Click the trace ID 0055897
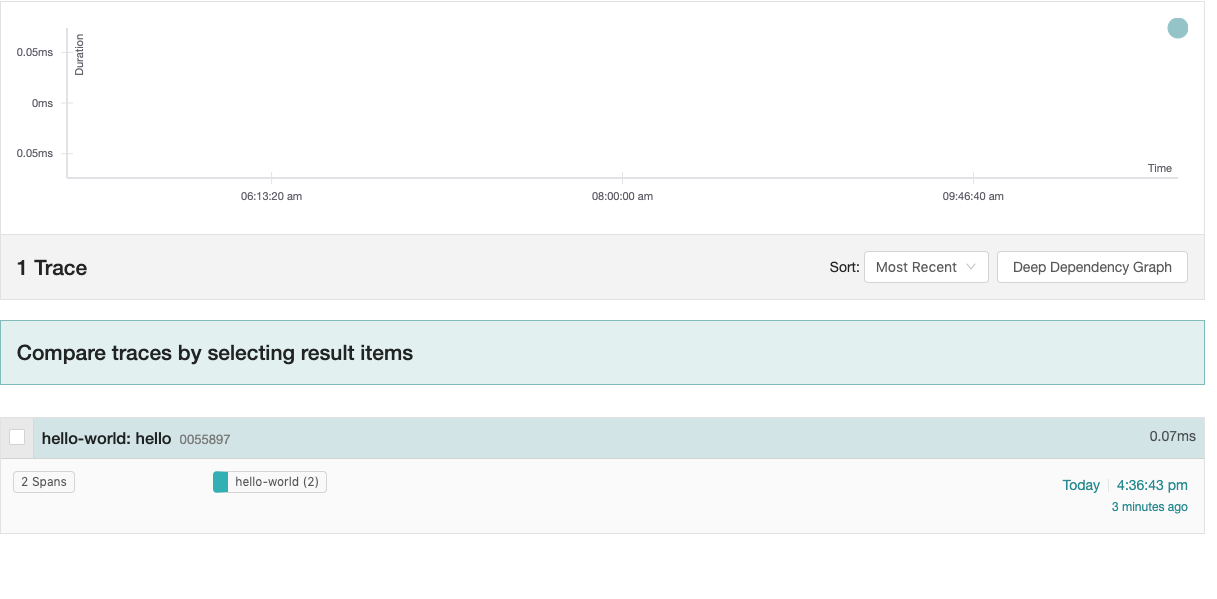1217x599 pixels. pyautogui.click(x=205, y=439)
